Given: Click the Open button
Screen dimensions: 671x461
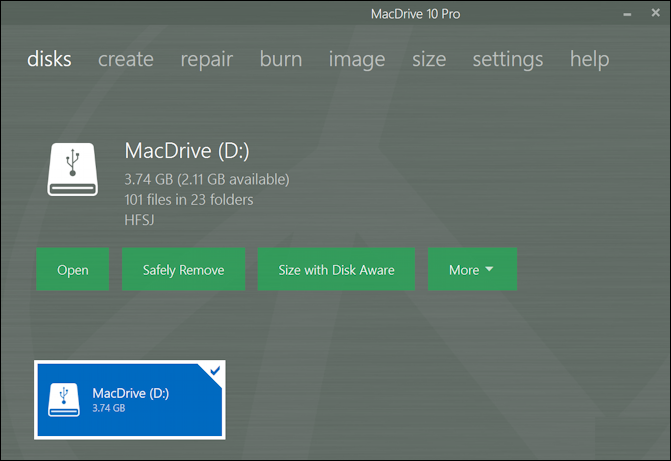Looking at the screenshot, I should pyautogui.click(x=73, y=269).
